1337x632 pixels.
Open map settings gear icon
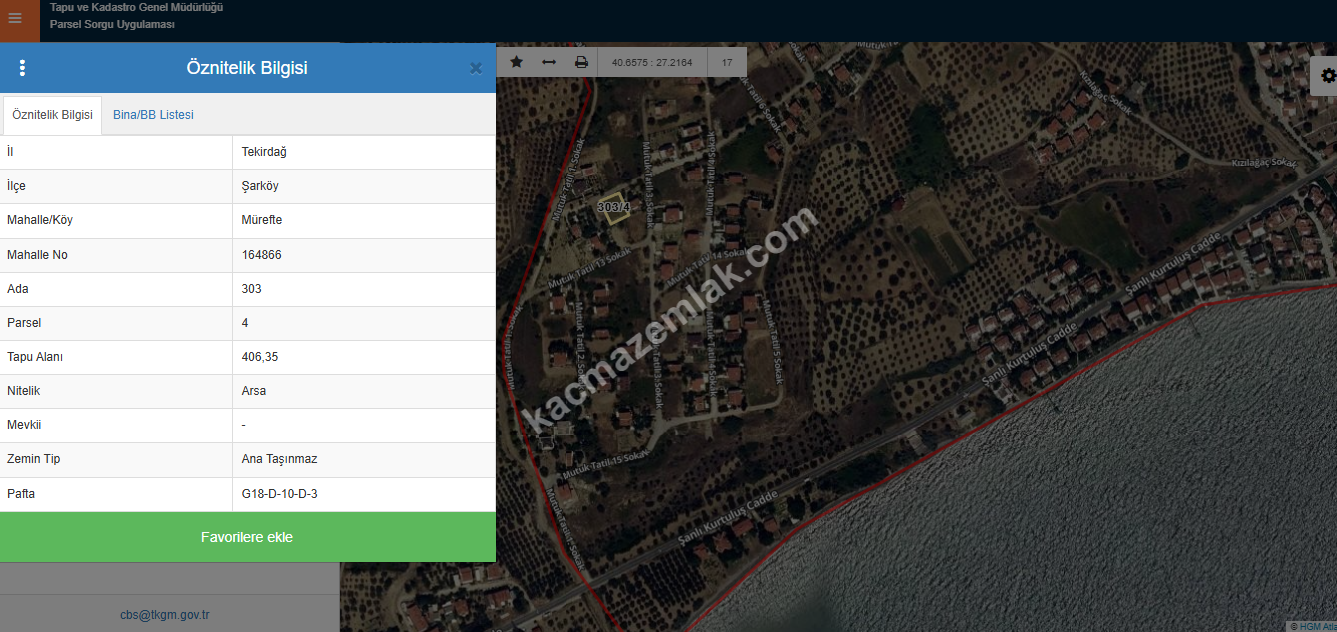[1327, 76]
